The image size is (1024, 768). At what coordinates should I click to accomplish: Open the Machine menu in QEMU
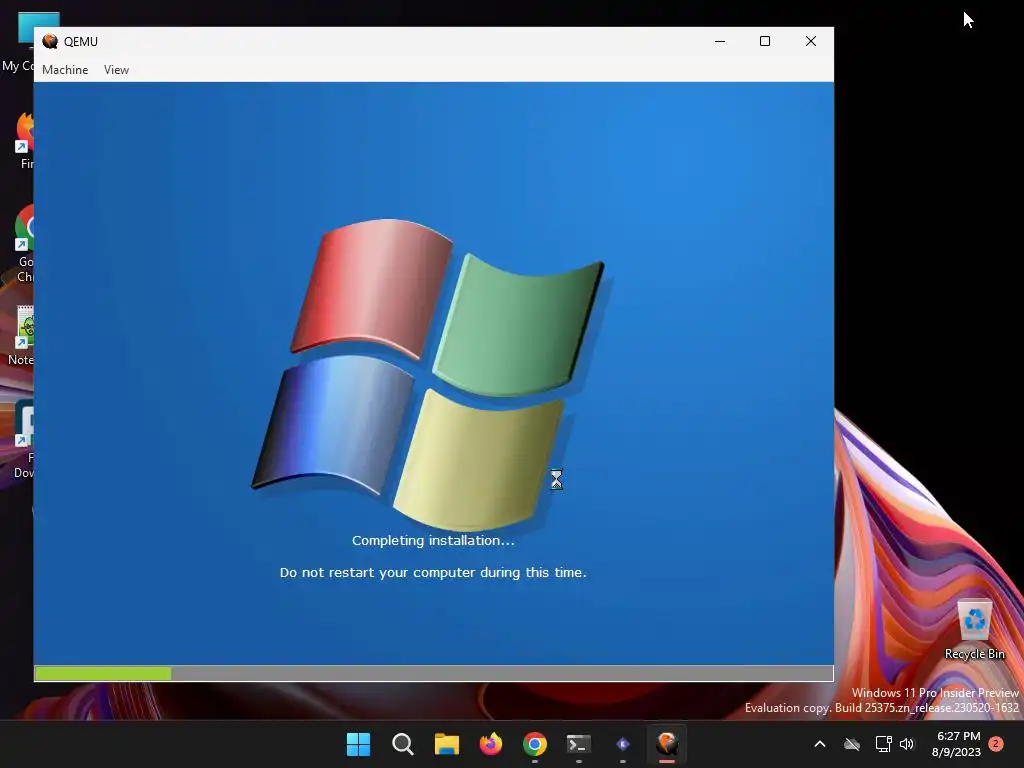tap(65, 70)
